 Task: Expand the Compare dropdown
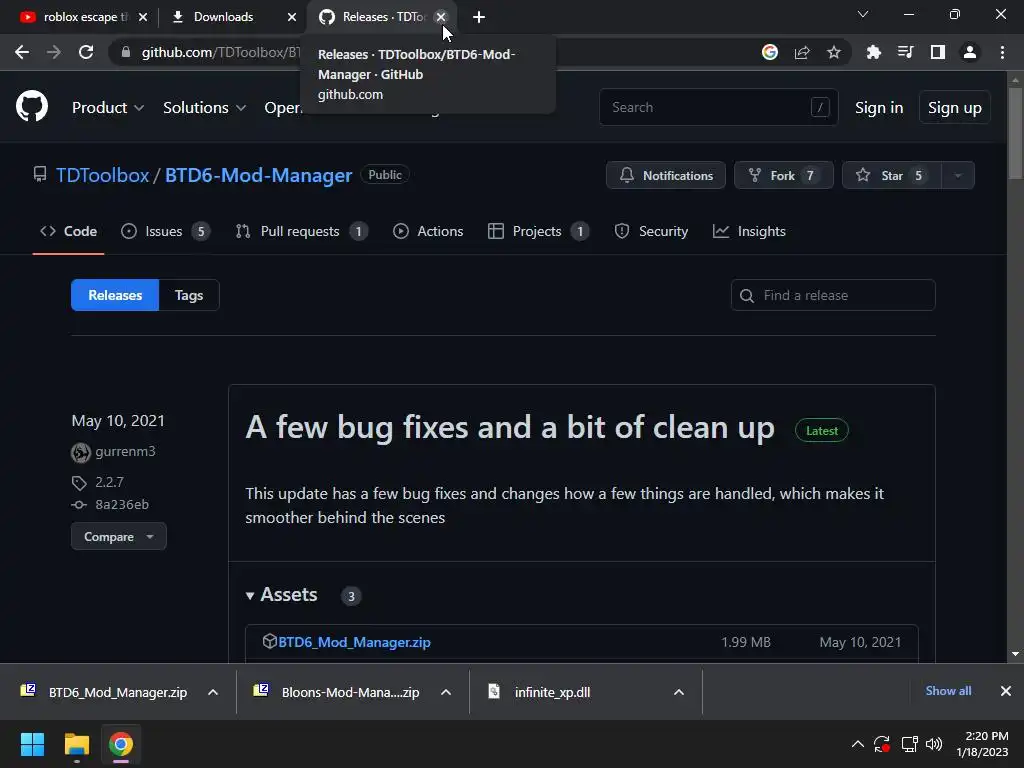click(x=119, y=537)
